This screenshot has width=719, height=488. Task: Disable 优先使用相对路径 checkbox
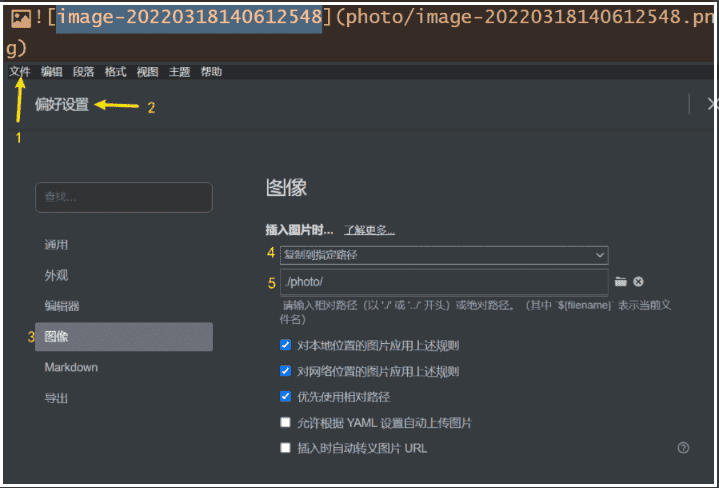[x=286, y=397]
